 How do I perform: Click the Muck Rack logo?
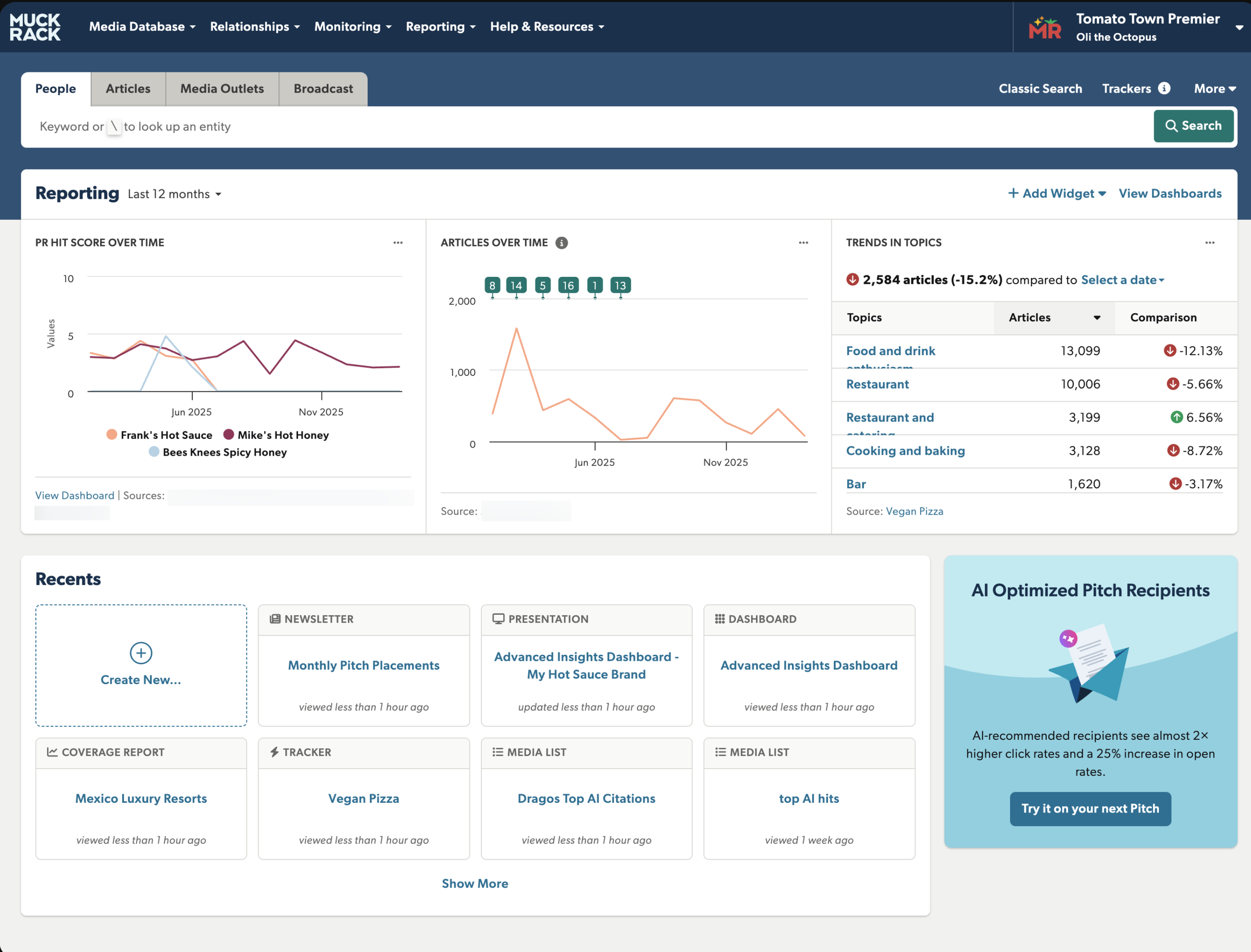35,27
